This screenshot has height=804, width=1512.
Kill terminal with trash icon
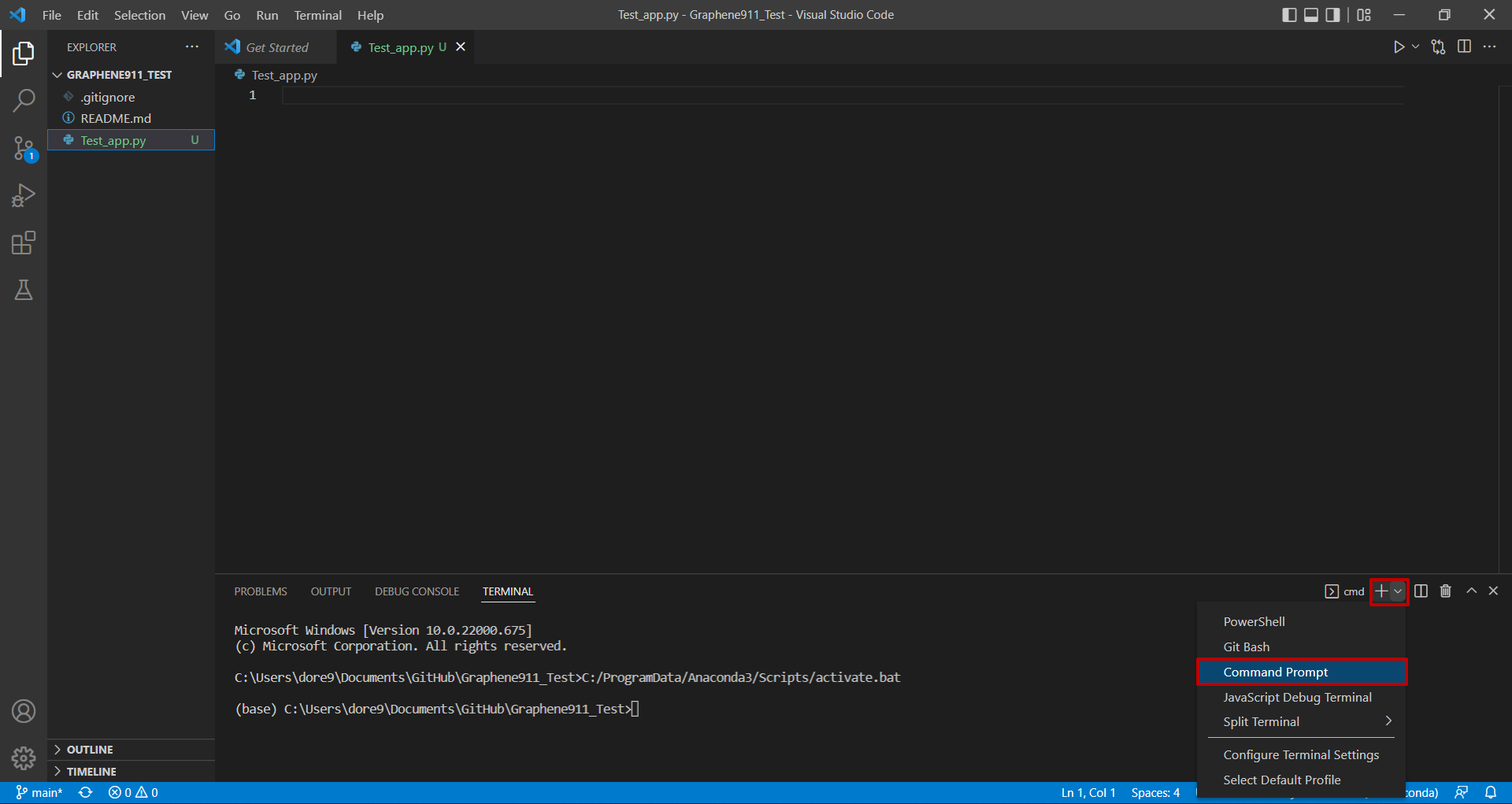coord(1446,591)
